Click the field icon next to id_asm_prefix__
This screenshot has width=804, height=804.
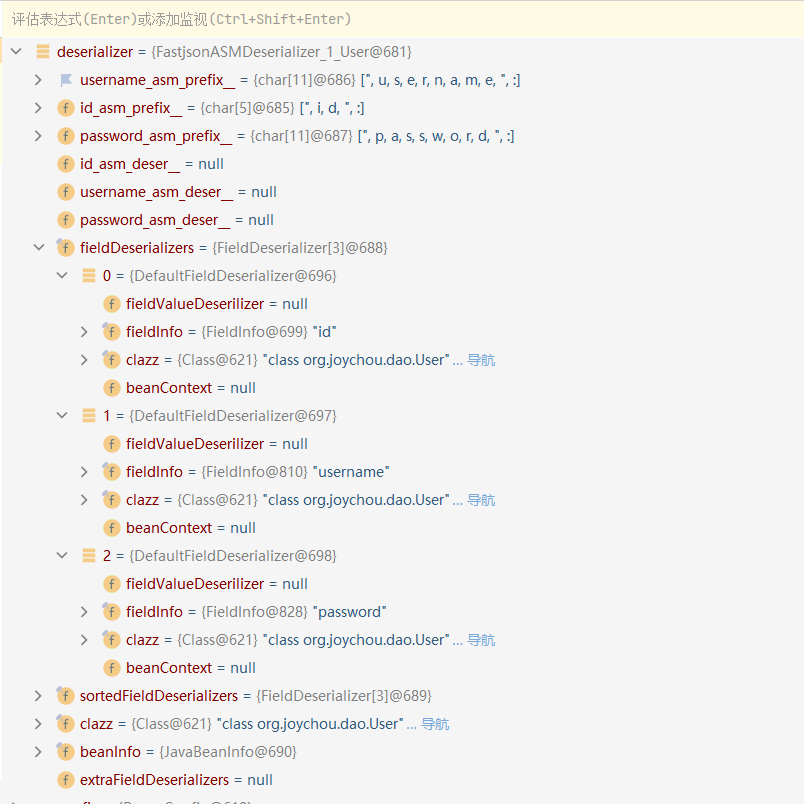(66, 108)
